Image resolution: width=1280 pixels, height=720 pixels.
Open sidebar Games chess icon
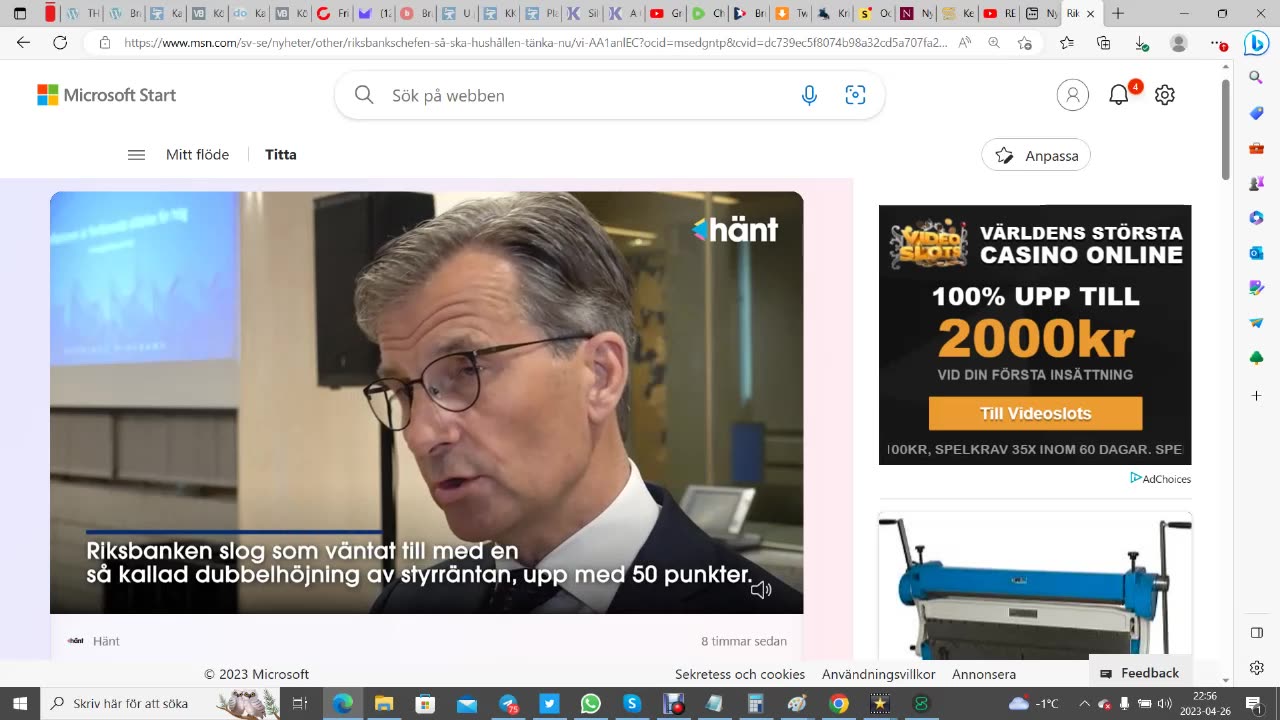point(1256,183)
